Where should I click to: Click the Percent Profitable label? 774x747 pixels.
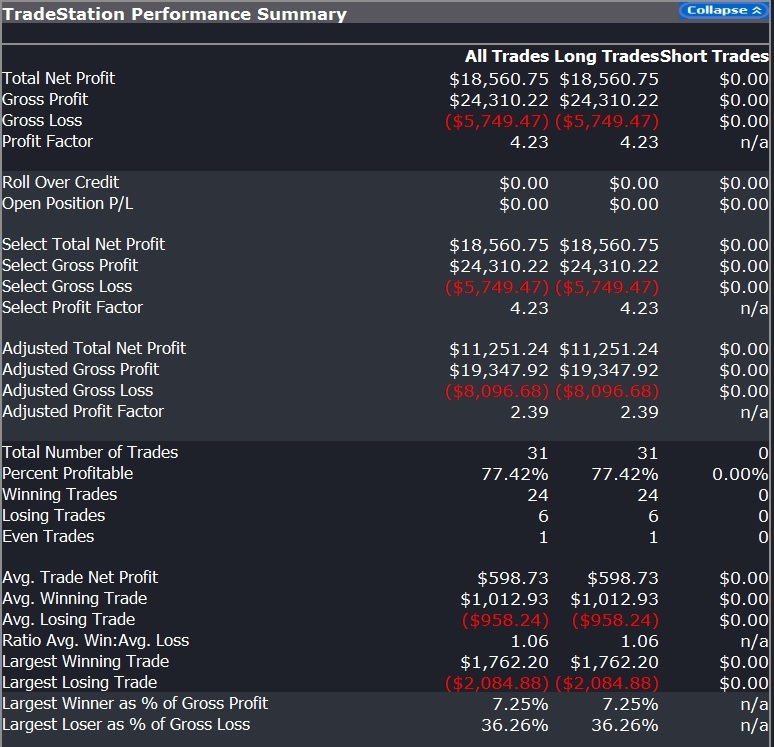click(68, 473)
